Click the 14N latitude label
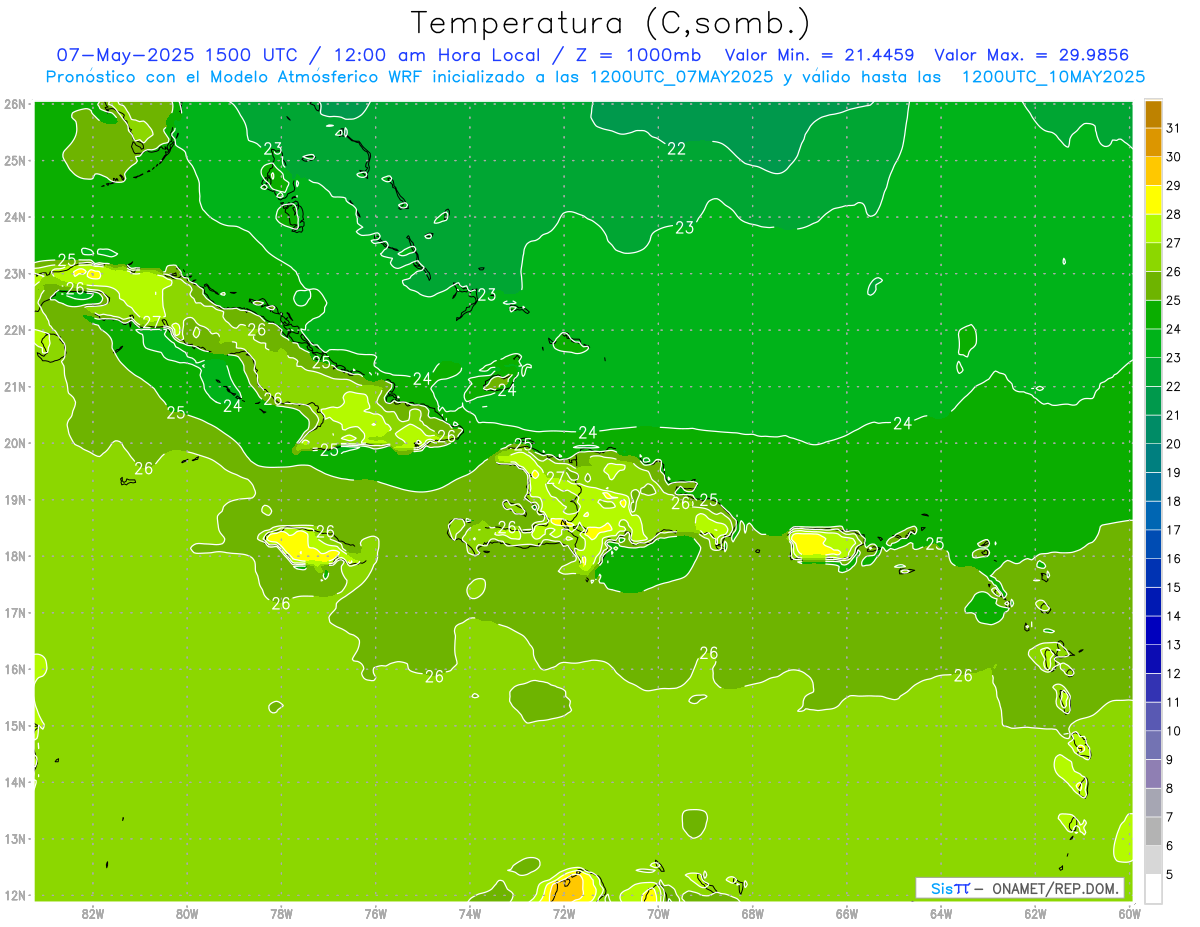This screenshot has width=1200, height=927. coord(15,782)
